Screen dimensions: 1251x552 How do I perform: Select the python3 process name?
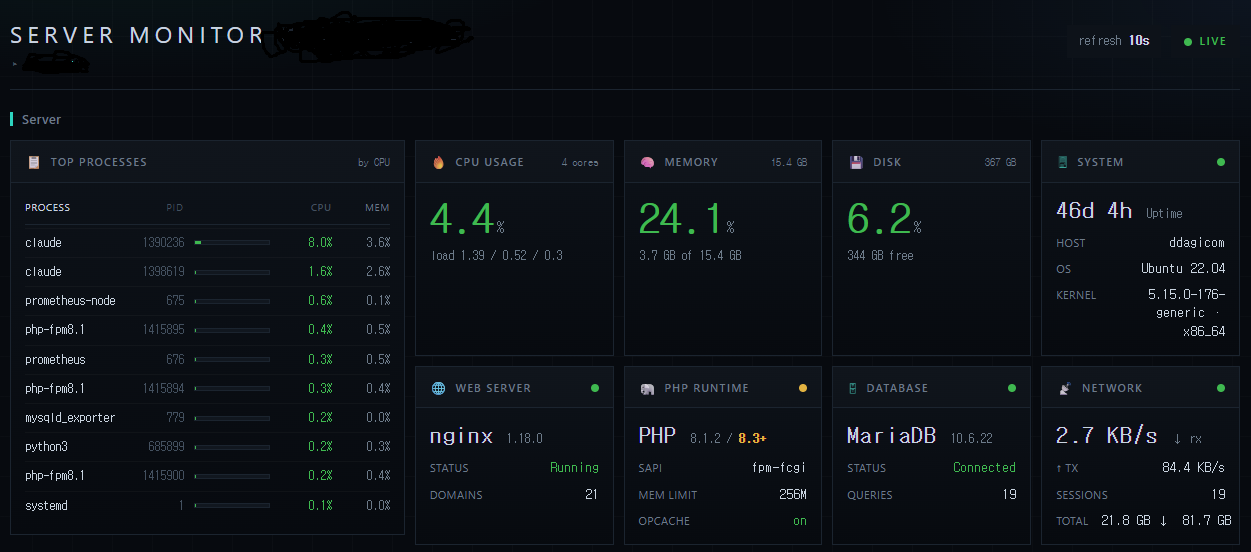tap(46, 447)
